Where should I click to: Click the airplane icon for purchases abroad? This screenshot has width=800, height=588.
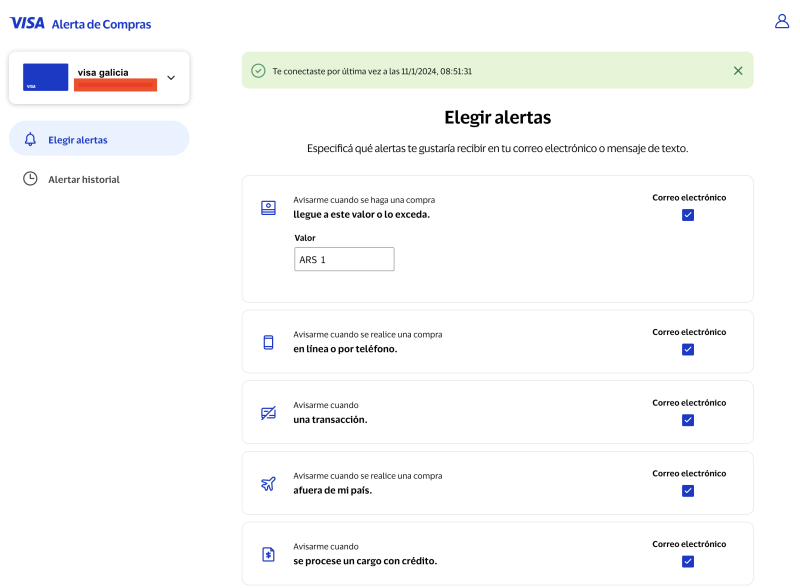tap(268, 484)
